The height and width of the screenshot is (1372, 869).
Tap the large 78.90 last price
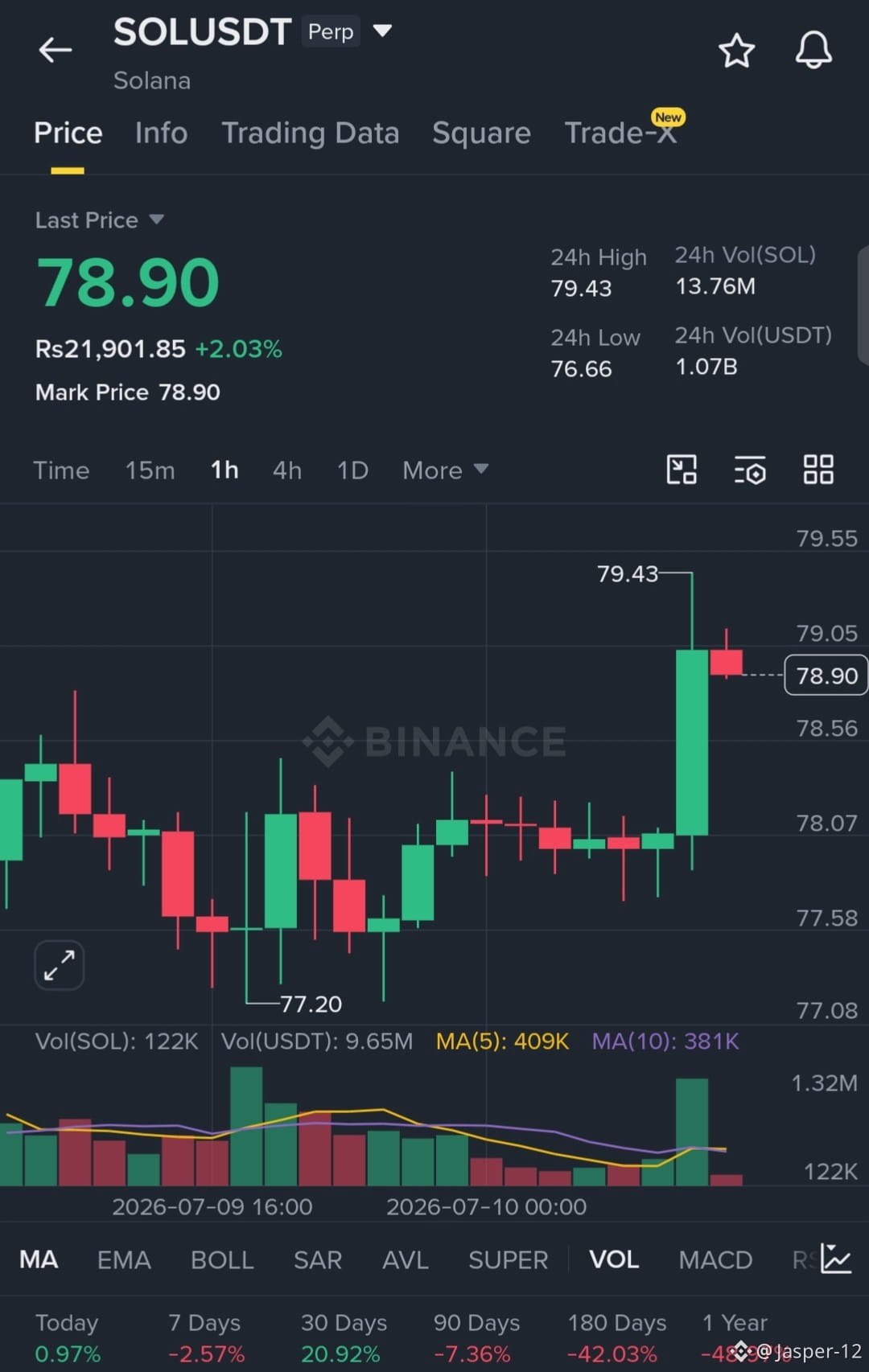pyautogui.click(x=128, y=282)
